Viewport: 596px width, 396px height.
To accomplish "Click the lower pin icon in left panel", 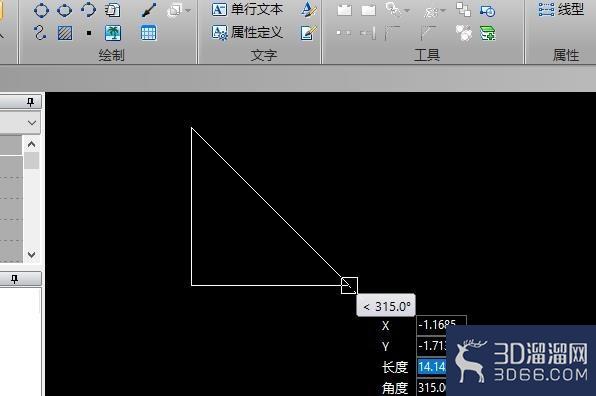I will coord(14,279).
